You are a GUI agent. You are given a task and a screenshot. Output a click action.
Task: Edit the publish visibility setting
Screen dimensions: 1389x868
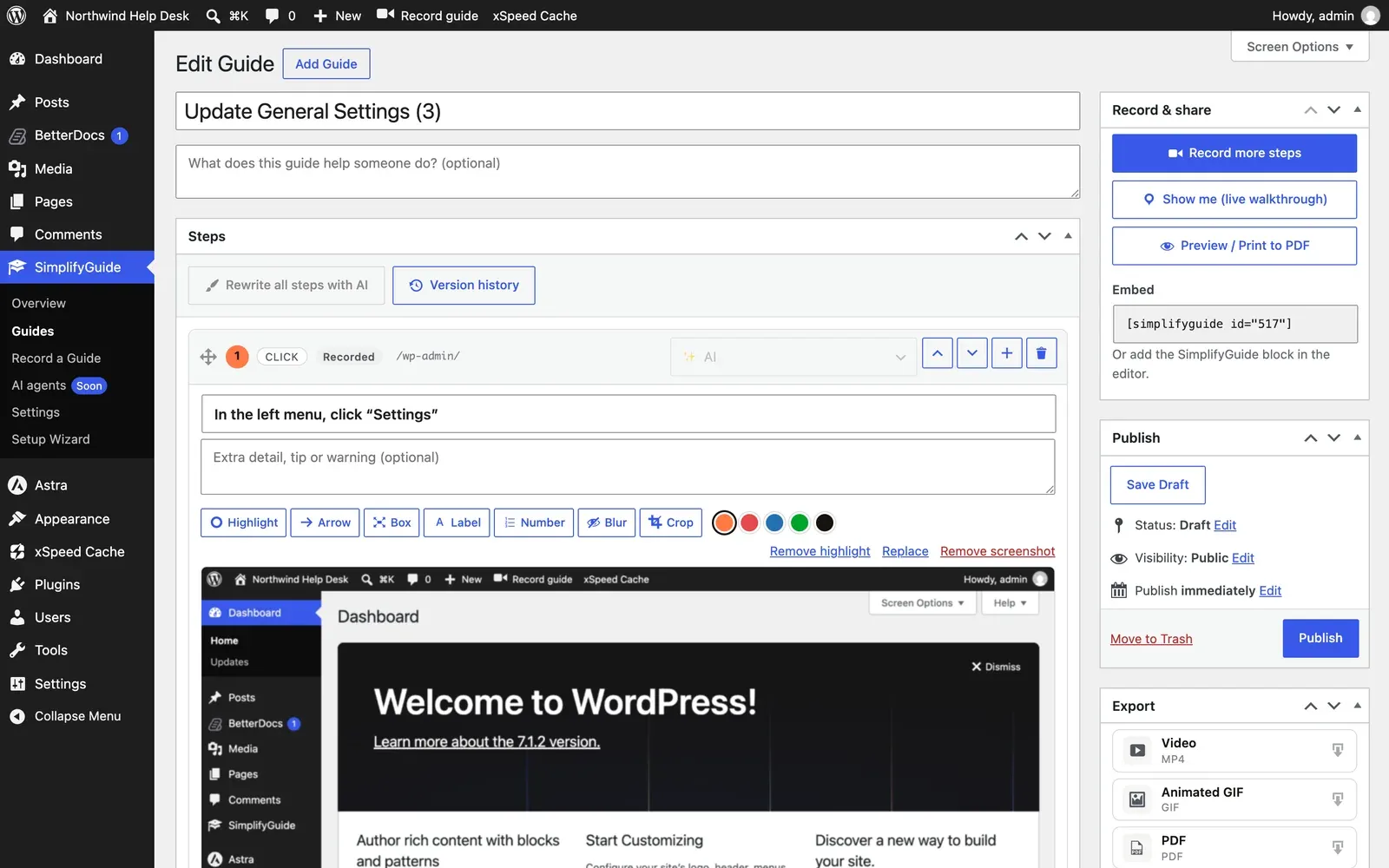(x=1242, y=558)
